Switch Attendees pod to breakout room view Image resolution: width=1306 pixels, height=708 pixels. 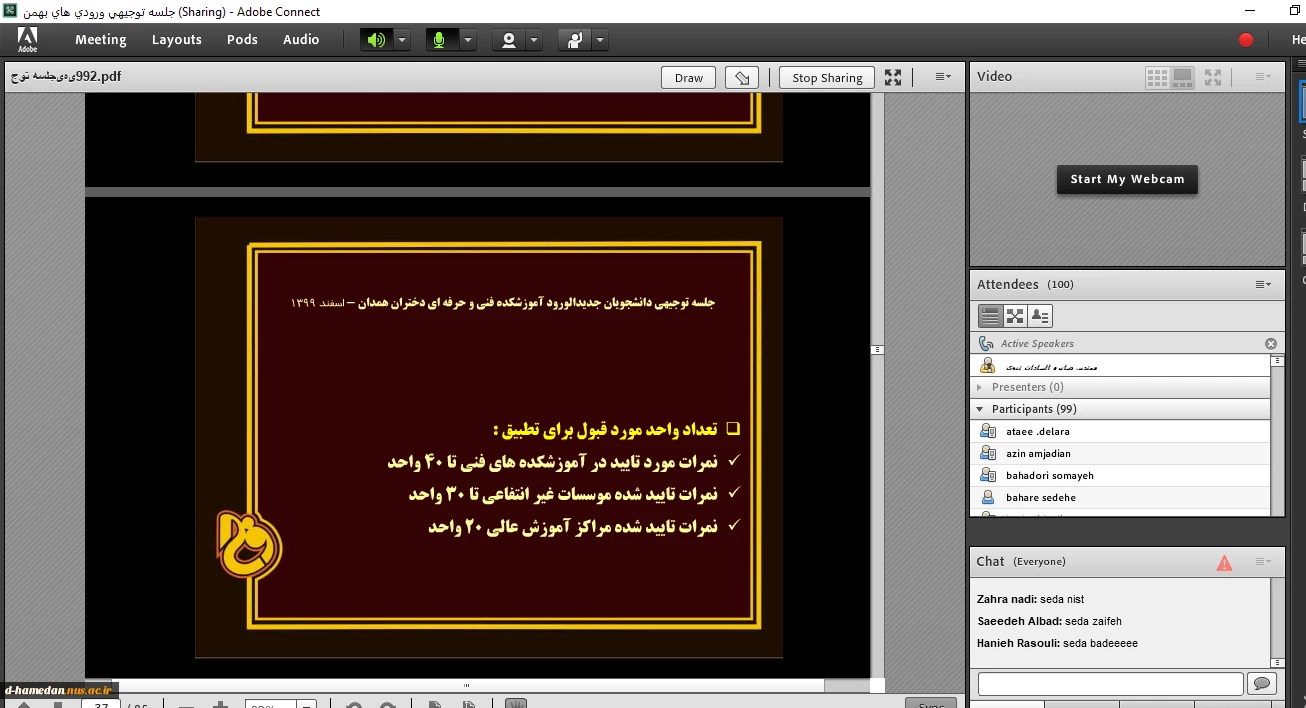[1015, 316]
